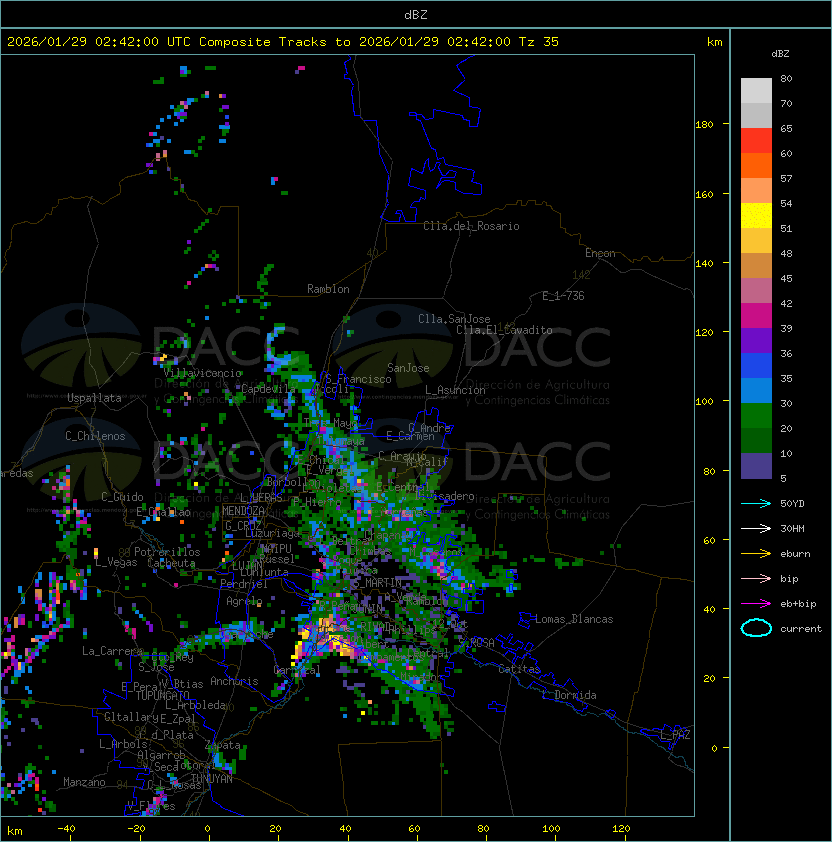Click the 'dBZ' heading above color scale

(x=780, y=54)
